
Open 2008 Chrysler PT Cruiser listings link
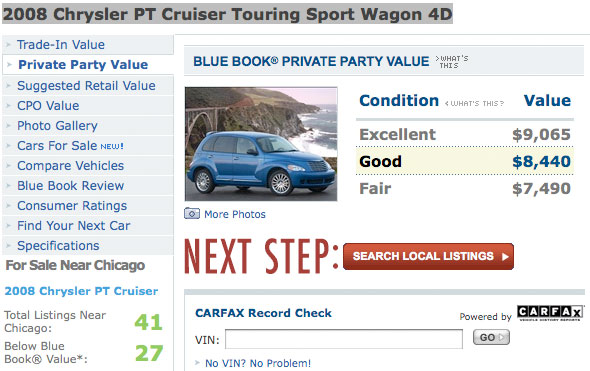pos(81,291)
